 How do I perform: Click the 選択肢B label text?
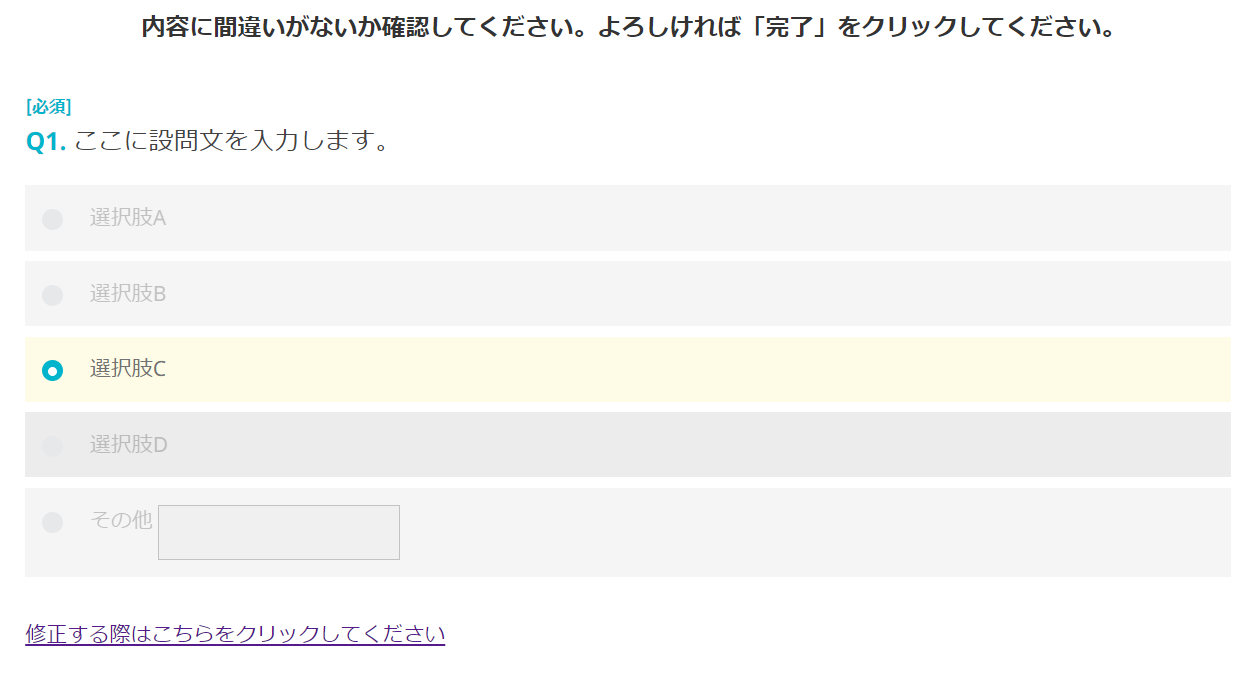[128, 293]
